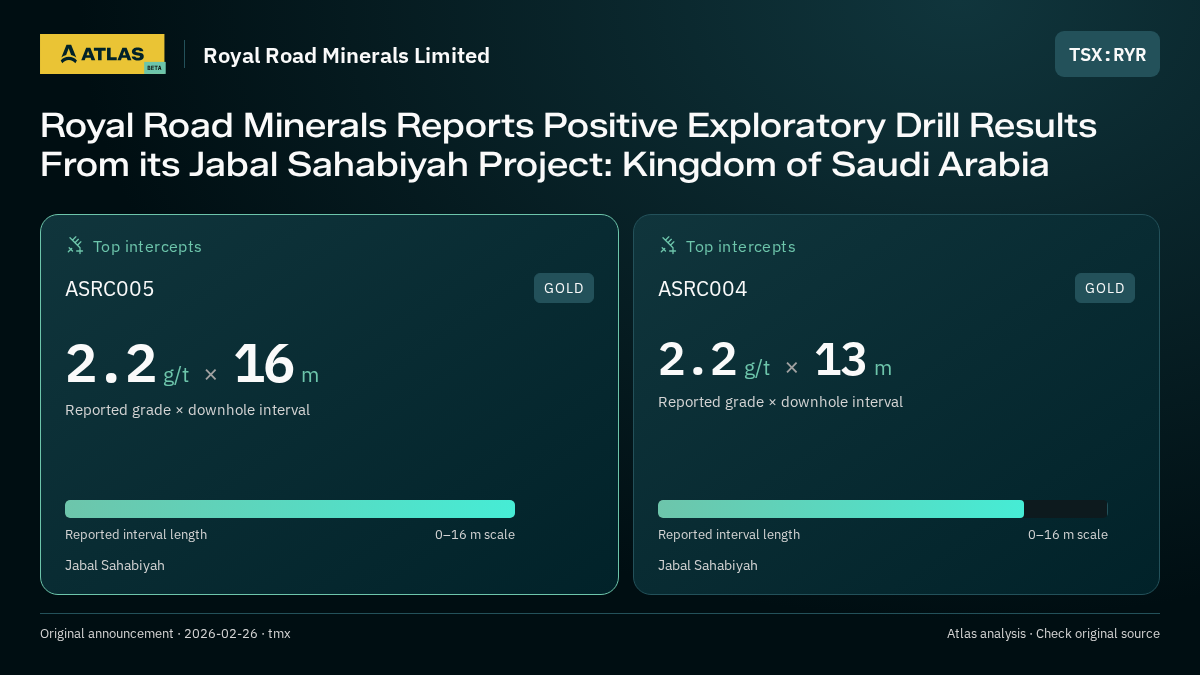This screenshot has width=1200, height=675.
Task: Click the drill icon in the ASRC004 card
Action: click(x=668, y=245)
